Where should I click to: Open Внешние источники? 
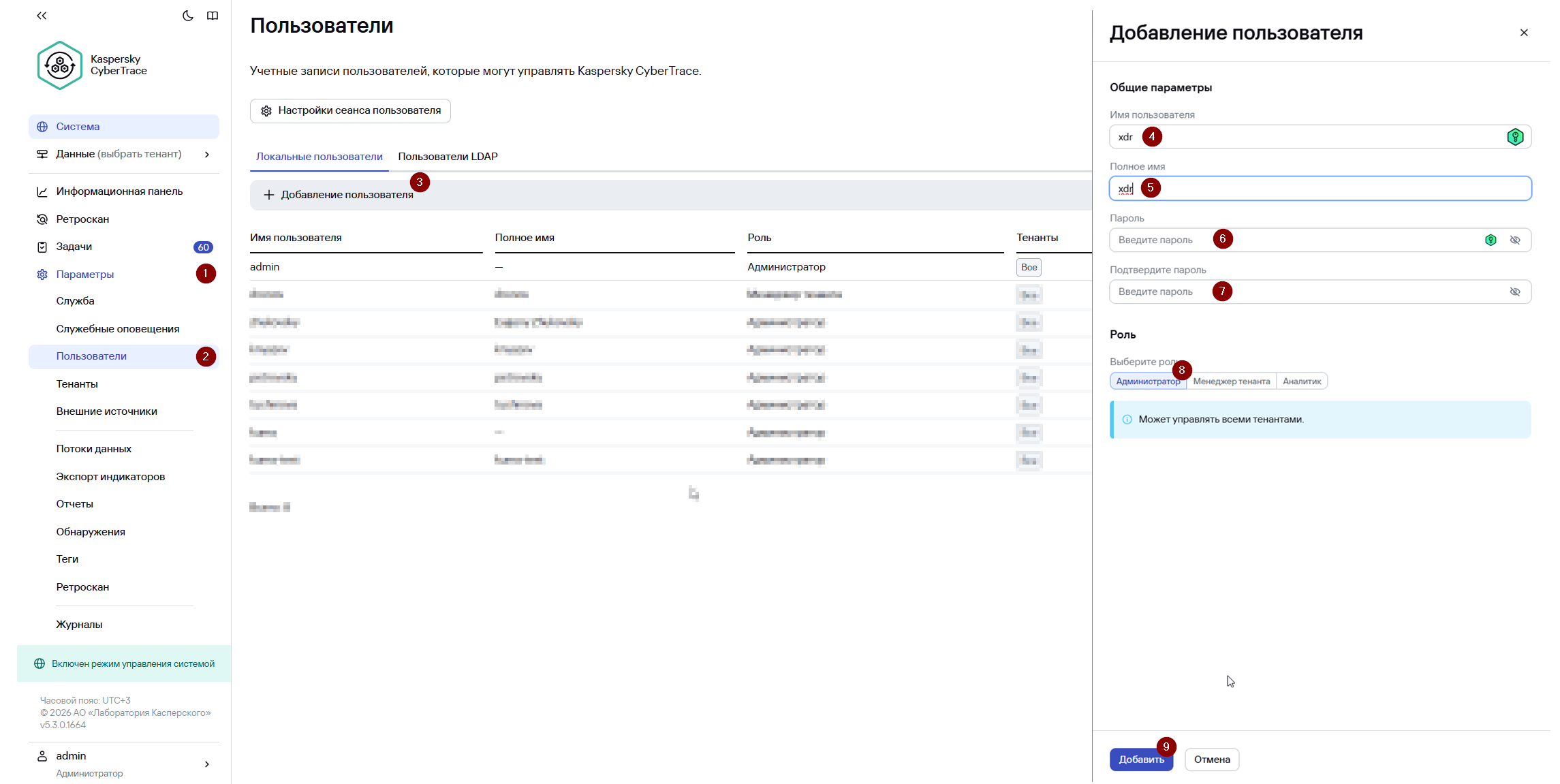tap(107, 411)
